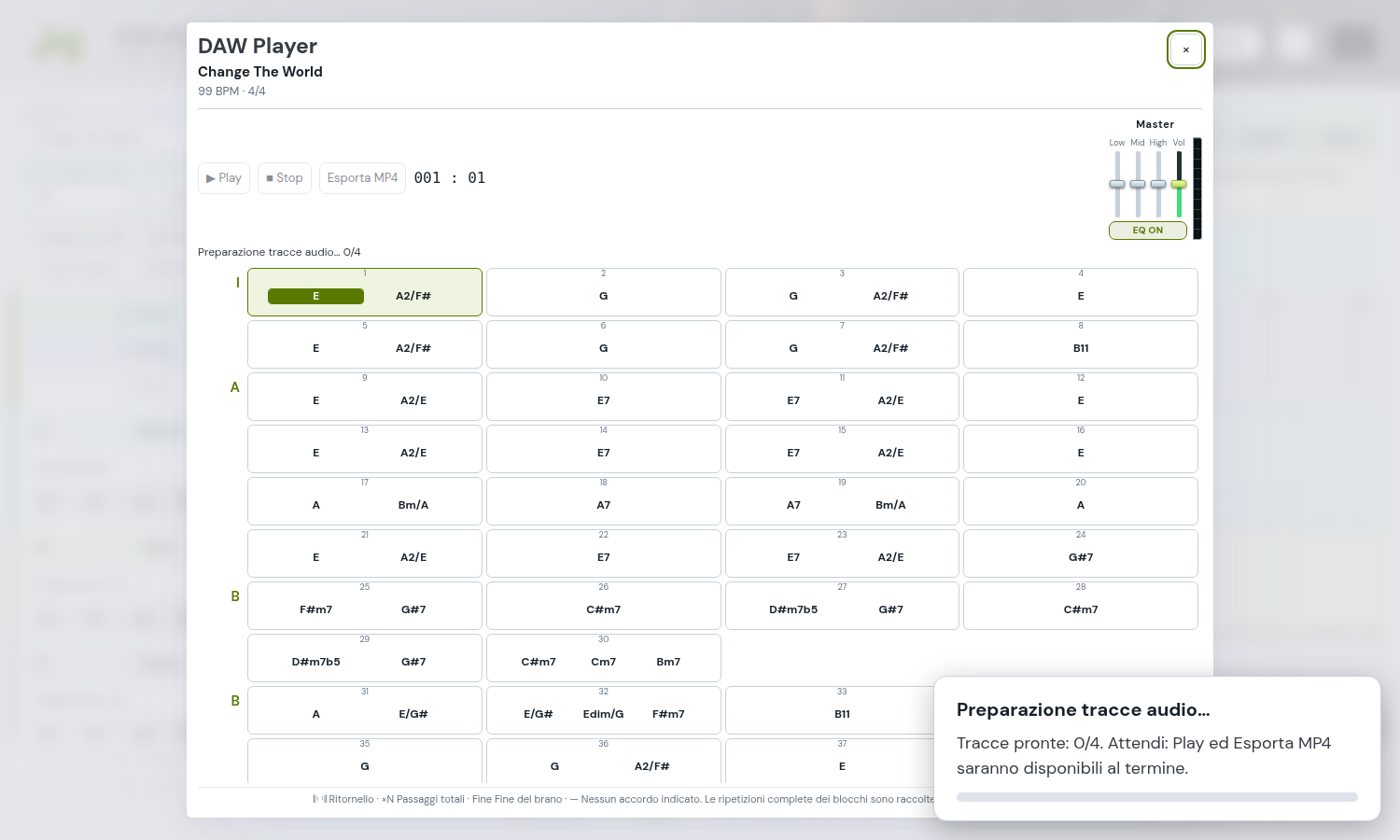Select measure 26 with chord C#m7
1400x840 pixels.
(x=604, y=606)
